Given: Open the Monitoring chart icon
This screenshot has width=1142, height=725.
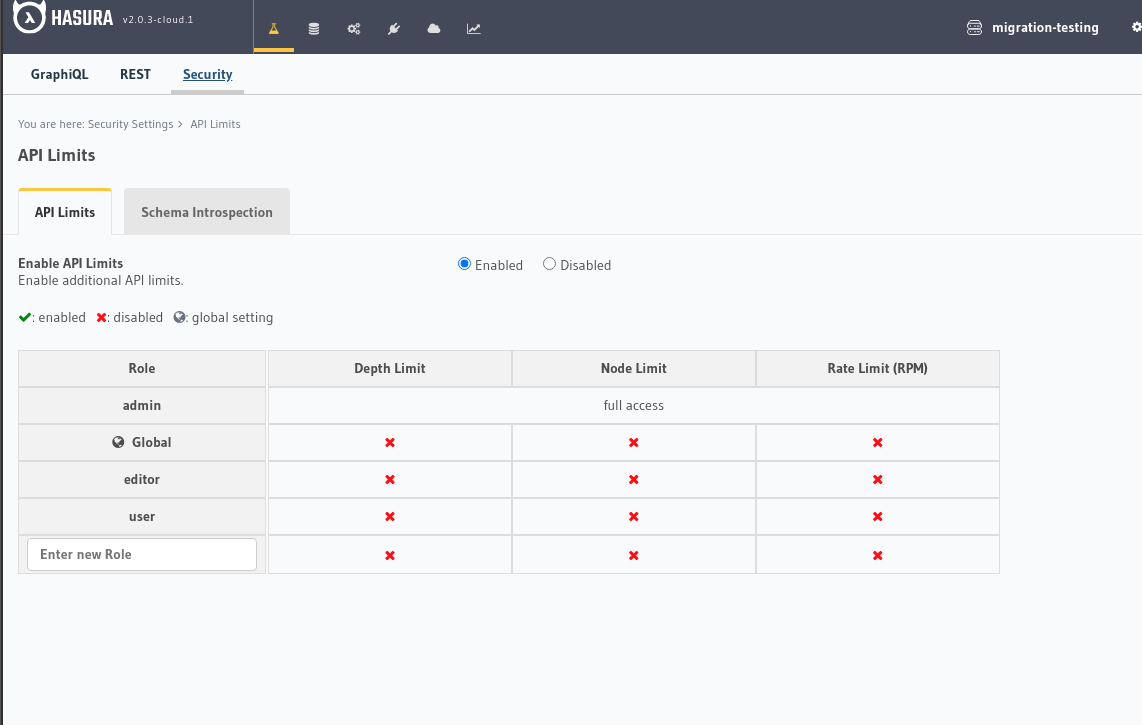Looking at the screenshot, I should click(x=474, y=29).
